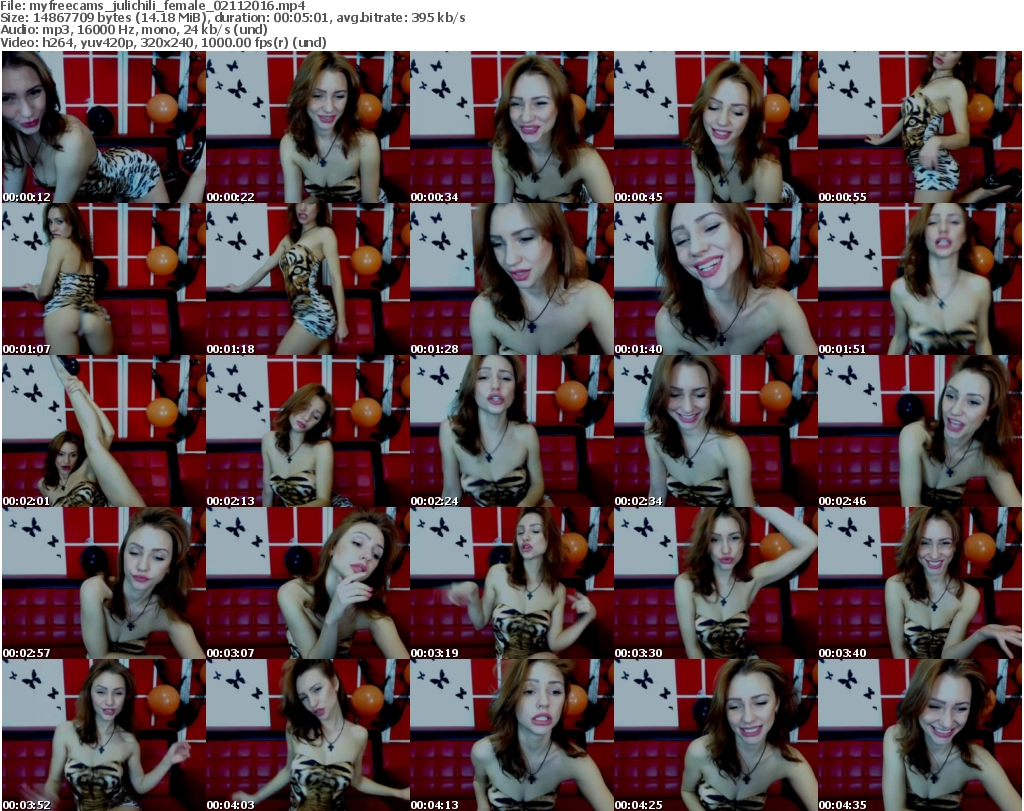The height and width of the screenshot is (811, 1024).
Task: Select the frame marked 00:03:19
Action: click(511, 583)
